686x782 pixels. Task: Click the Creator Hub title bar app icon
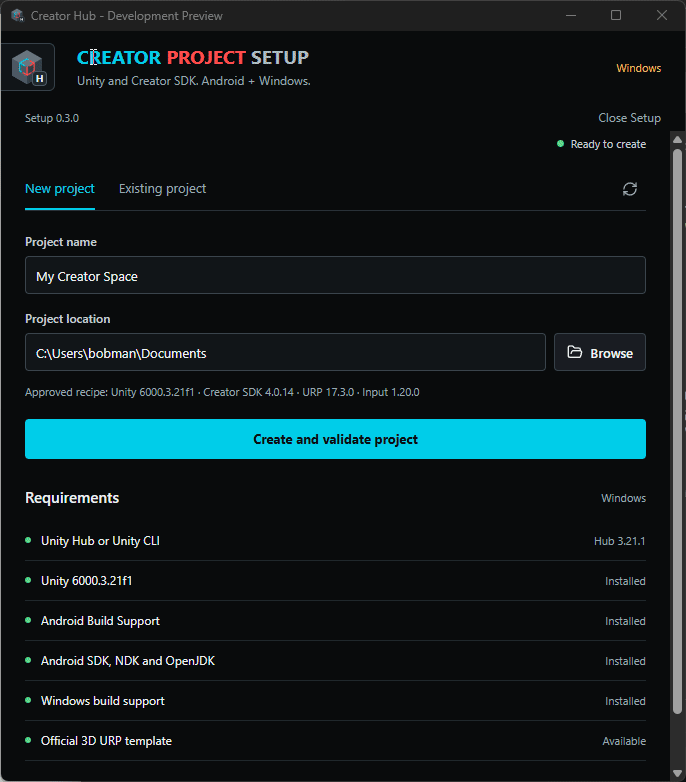tap(17, 15)
